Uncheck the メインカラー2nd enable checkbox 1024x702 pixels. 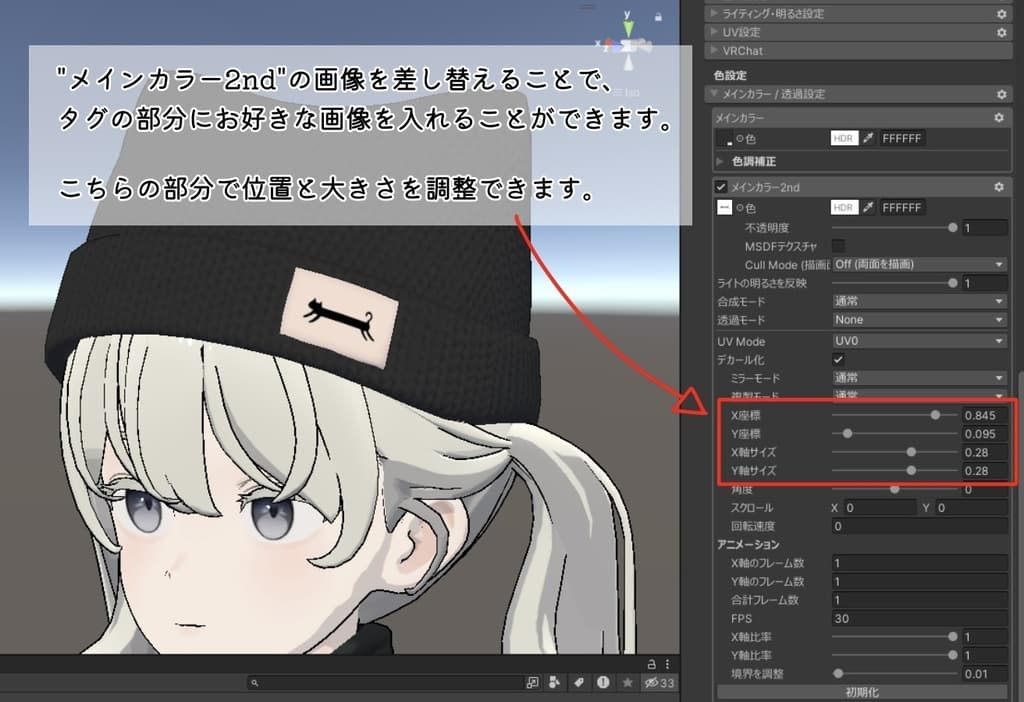pos(721,187)
